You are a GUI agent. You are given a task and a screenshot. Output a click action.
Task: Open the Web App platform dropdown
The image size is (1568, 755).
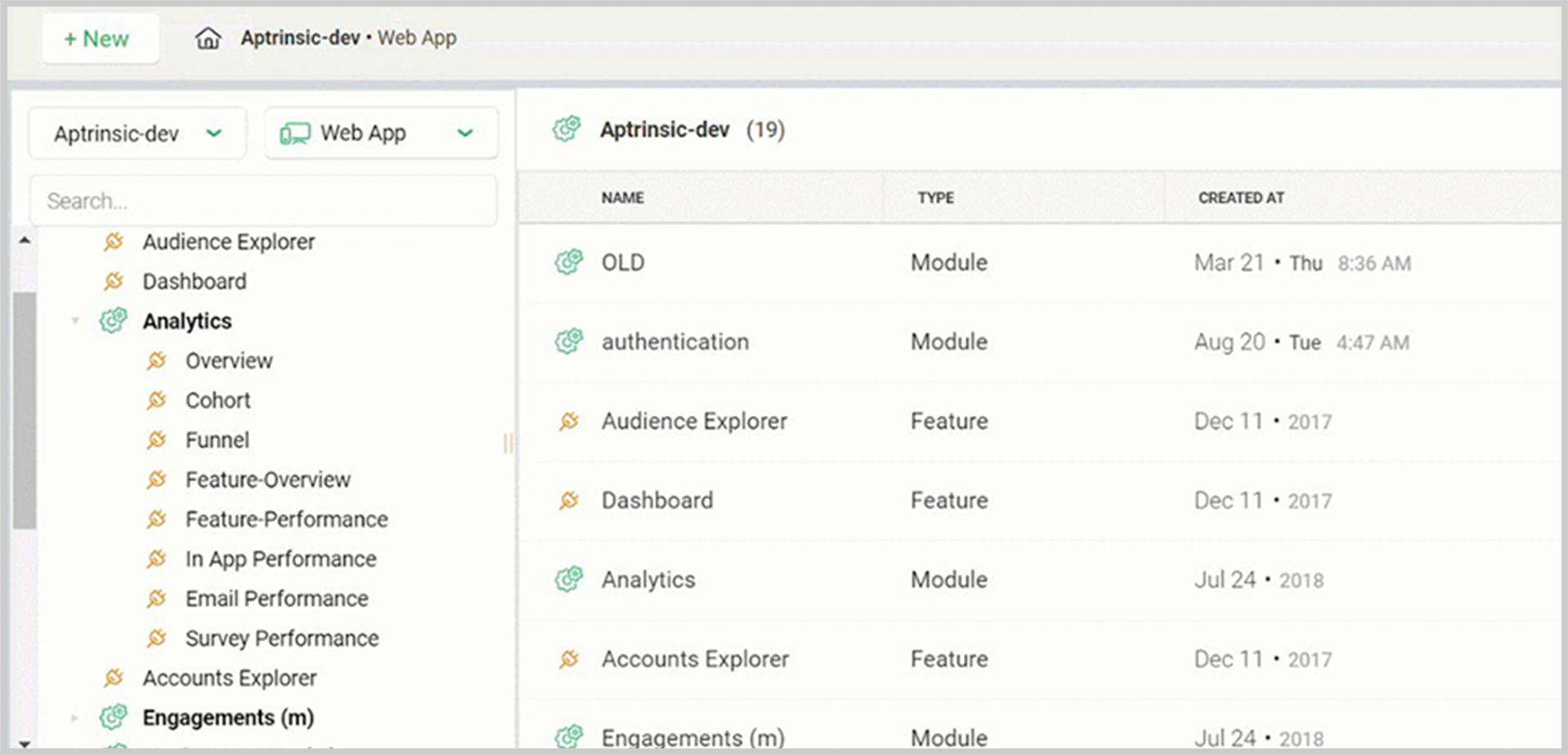[381, 133]
